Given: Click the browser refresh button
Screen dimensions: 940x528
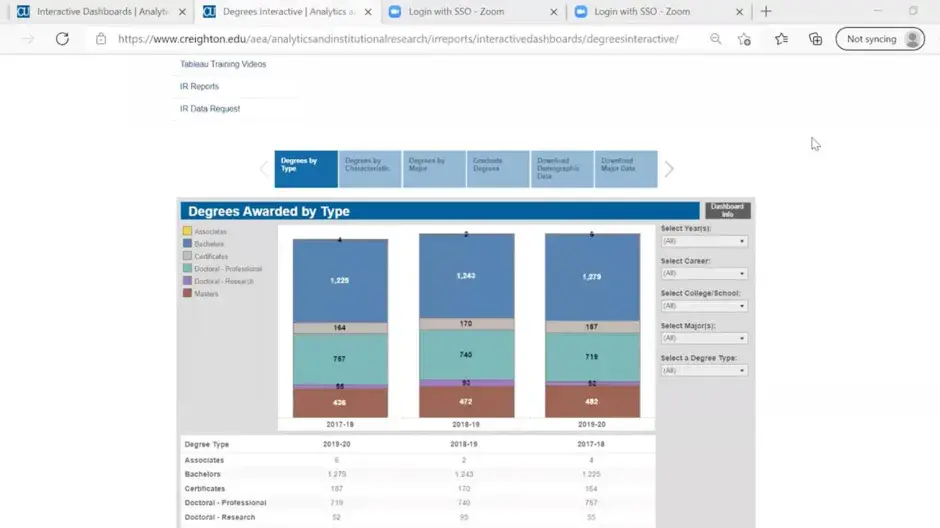Looking at the screenshot, I should [62, 39].
